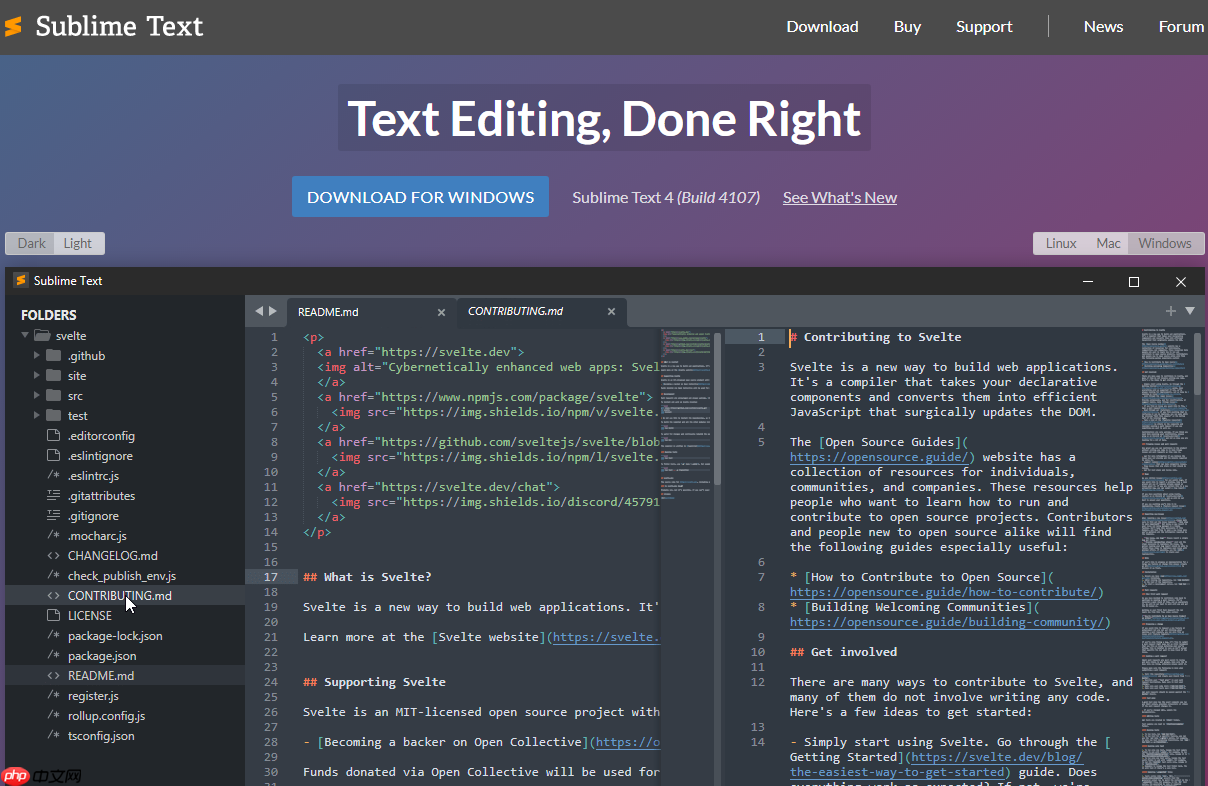The image size is (1208, 786).
Task: Close the README.md tab with its X icon
Action: (x=441, y=312)
